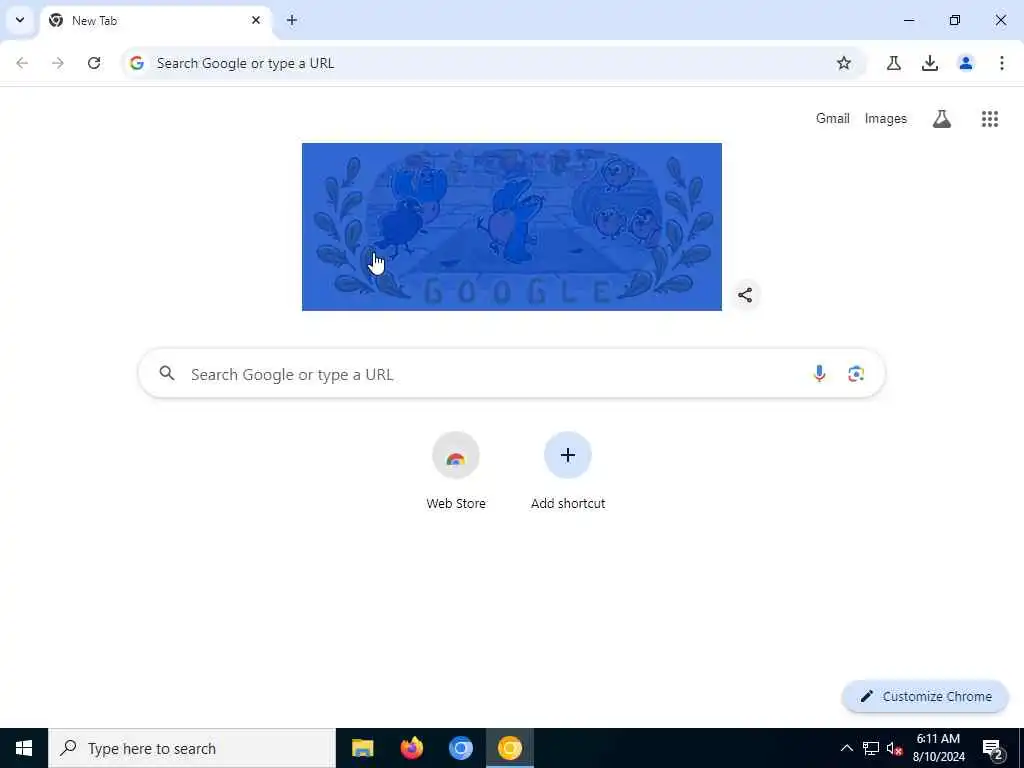Open the Gmail link
Image resolution: width=1024 pixels, height=768 pixels.
(x=833, y=119)
